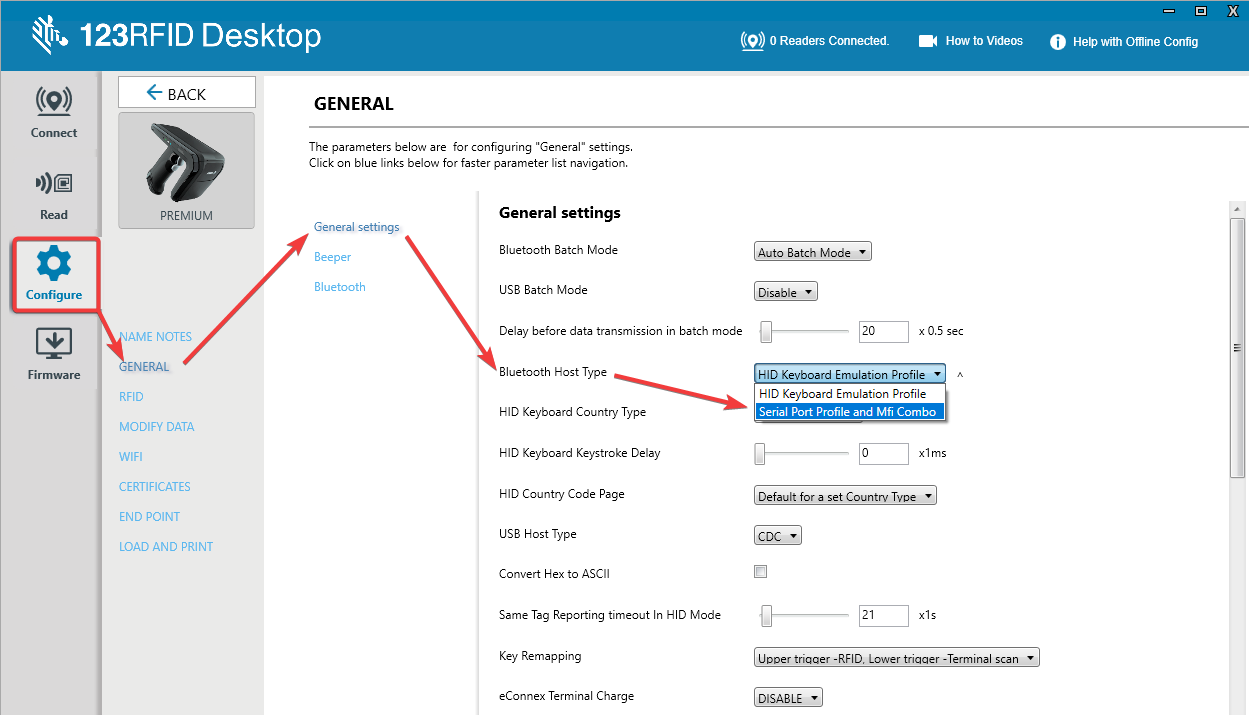Click the batch transmission delay value field
Viewport: 1249px width, 715px height.
(883, 331)
